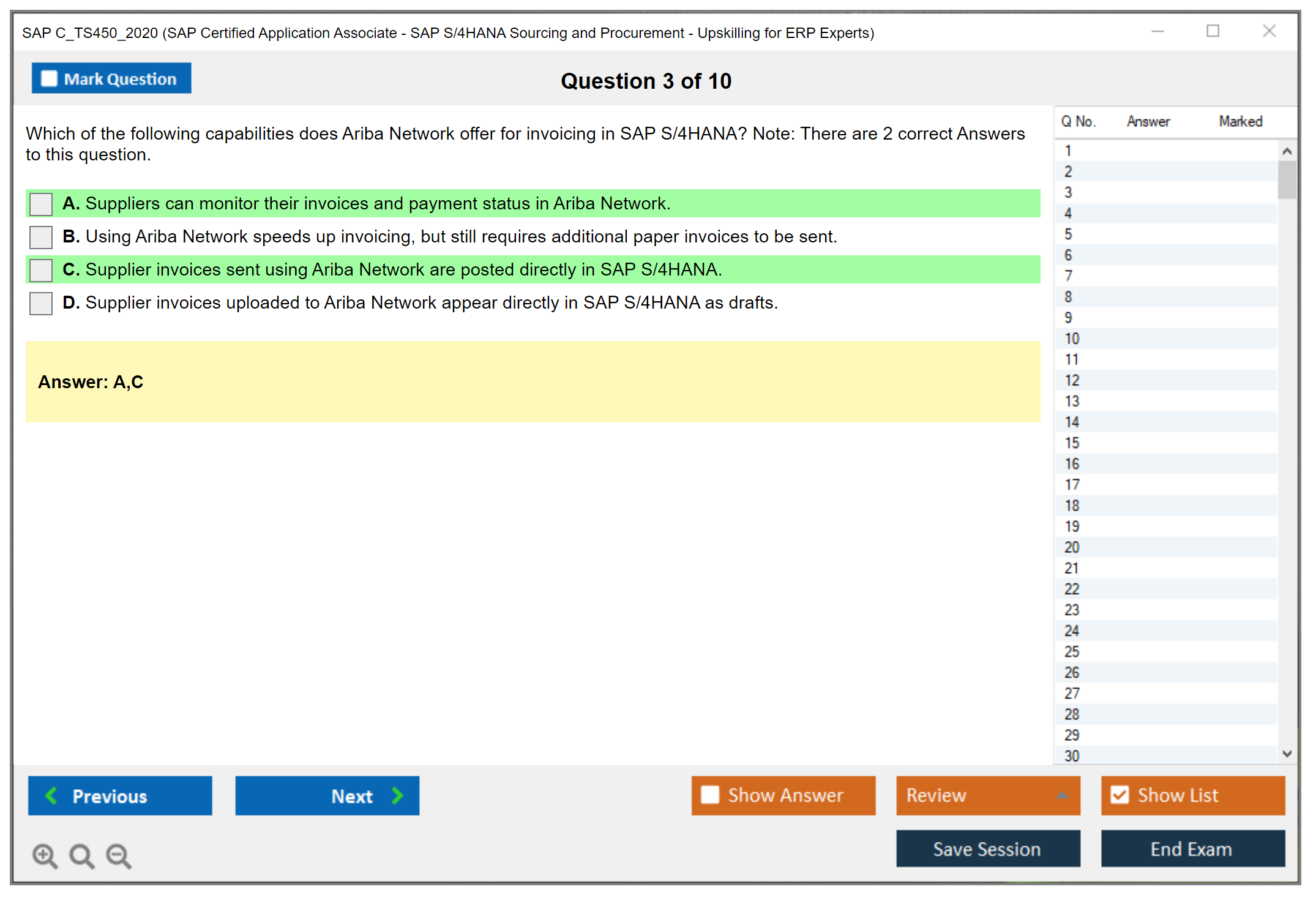Viewport: 1316px width, 900px height.
Task: Toggle the Mark Question checkbox
Action: coord(49,79)
